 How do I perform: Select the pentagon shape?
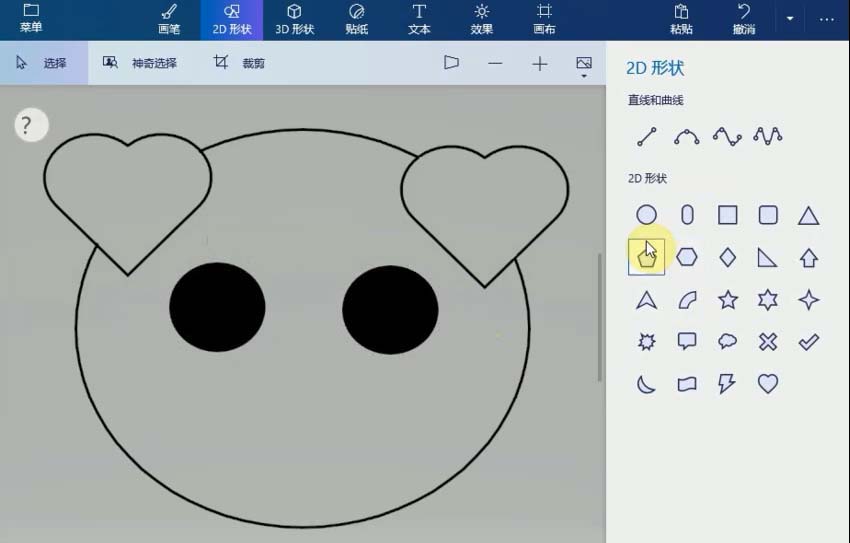click(646, 257)
